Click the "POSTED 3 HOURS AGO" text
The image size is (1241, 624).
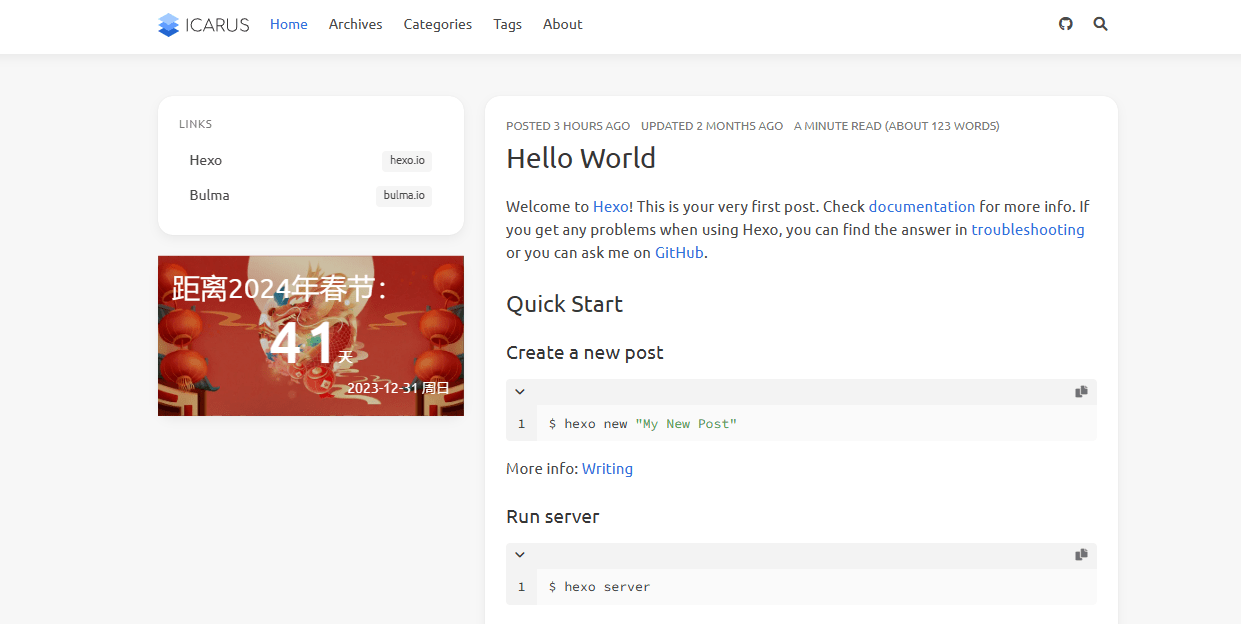[568, 126]
